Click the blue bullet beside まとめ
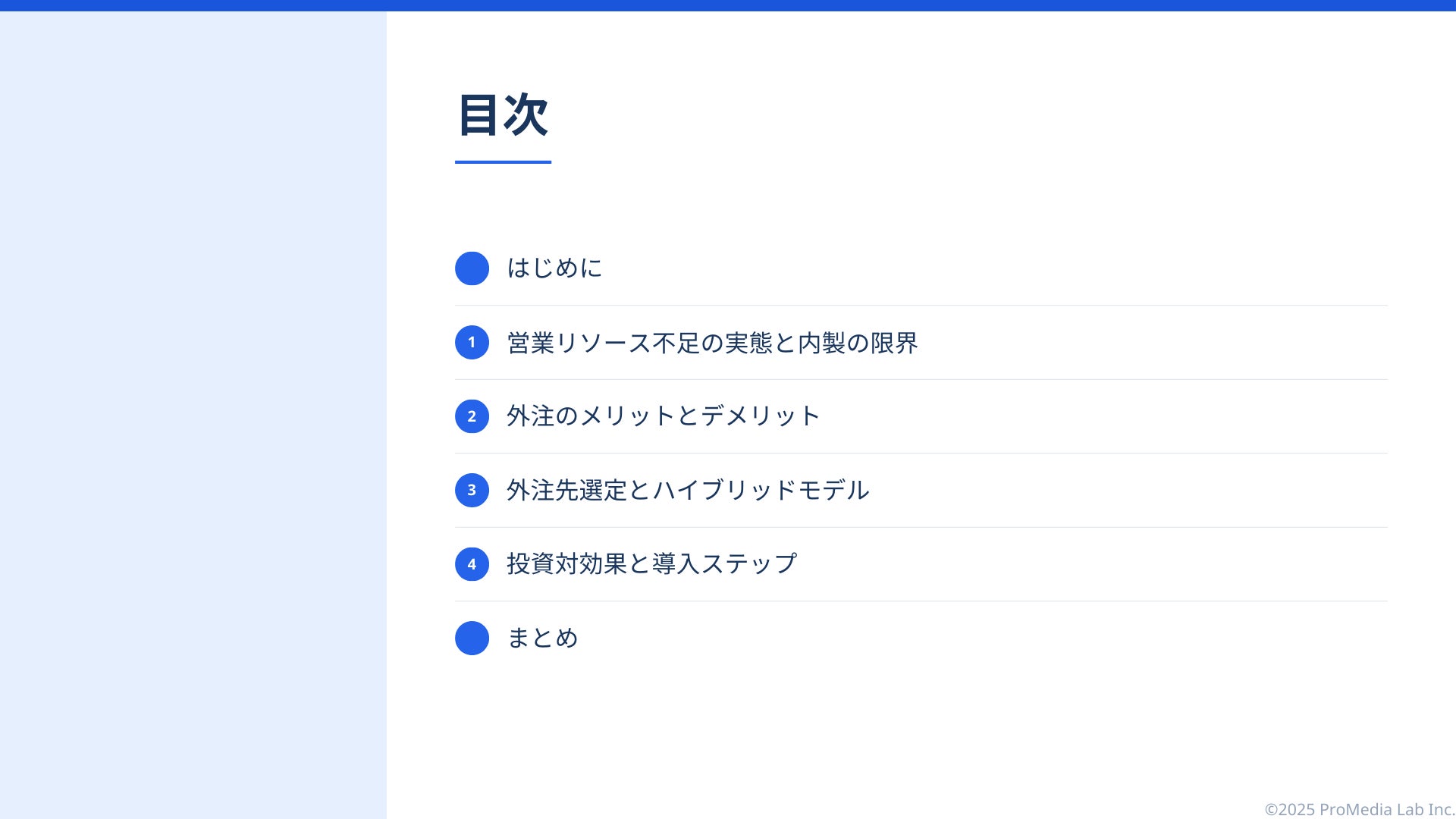1456x819 pixels. click(472, 638)
